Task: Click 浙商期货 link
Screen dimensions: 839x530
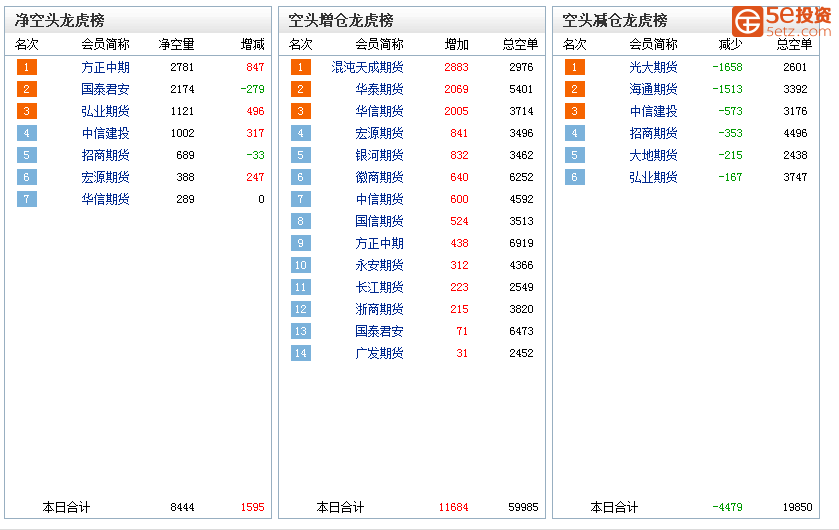Action: tap(379, 309)
